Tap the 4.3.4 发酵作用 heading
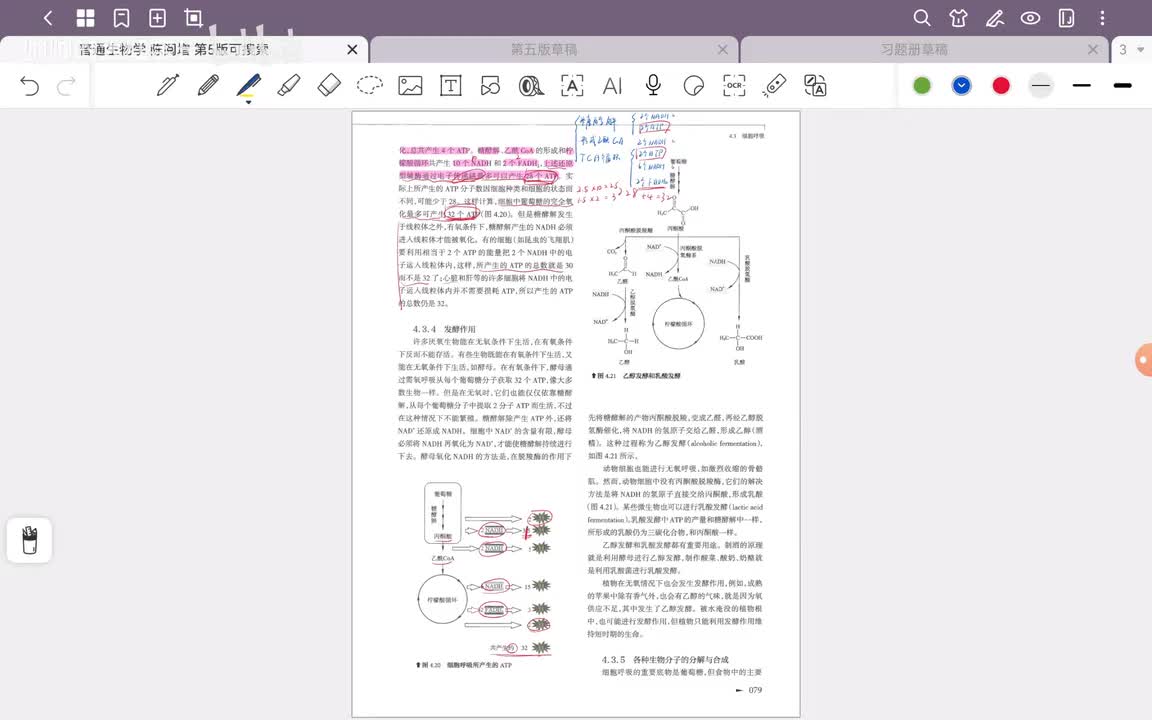 click(444, 329)
